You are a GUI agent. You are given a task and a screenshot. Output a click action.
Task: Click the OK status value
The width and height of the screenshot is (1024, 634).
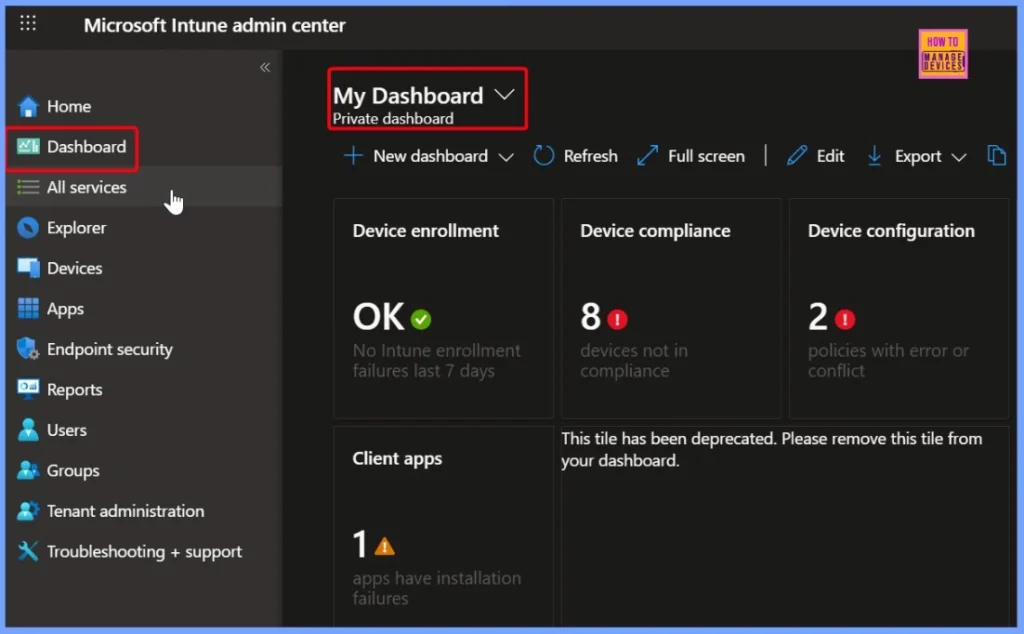pyautogui.click(x=378, y=317)
